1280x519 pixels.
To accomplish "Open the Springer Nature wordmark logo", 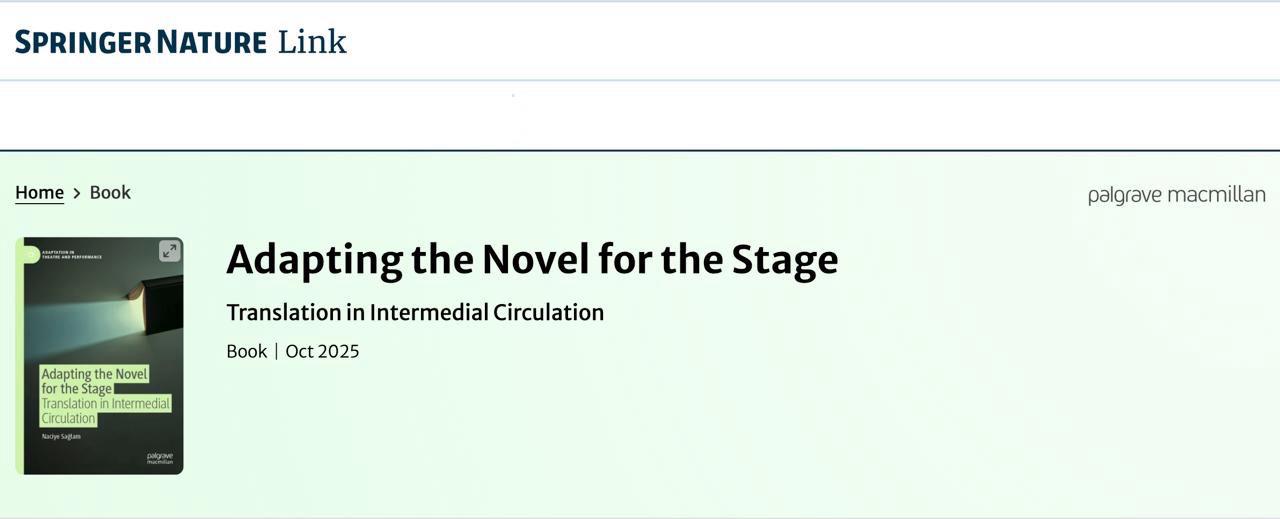I will coord(141,42).
